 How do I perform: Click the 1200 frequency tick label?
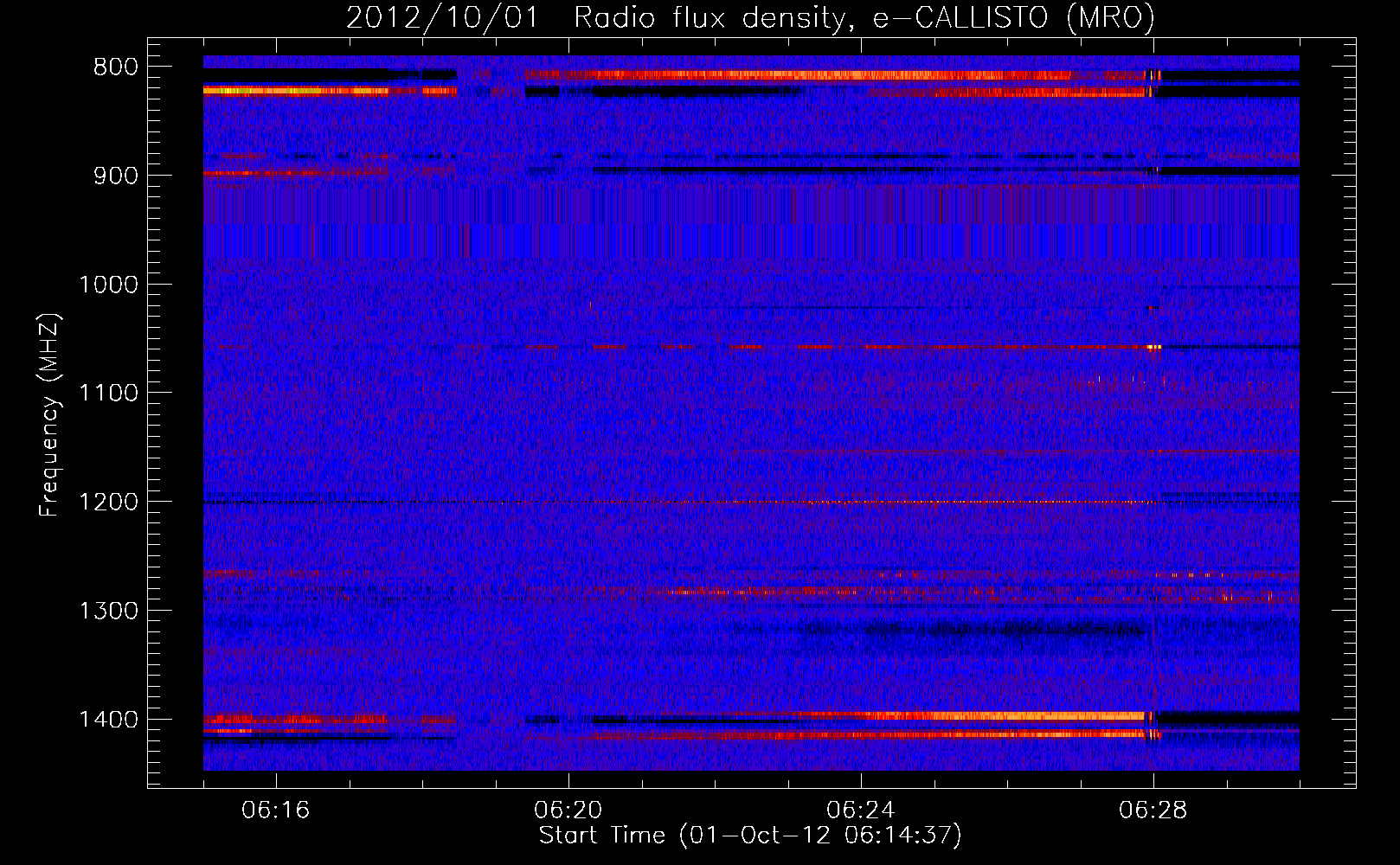(108, 503)
